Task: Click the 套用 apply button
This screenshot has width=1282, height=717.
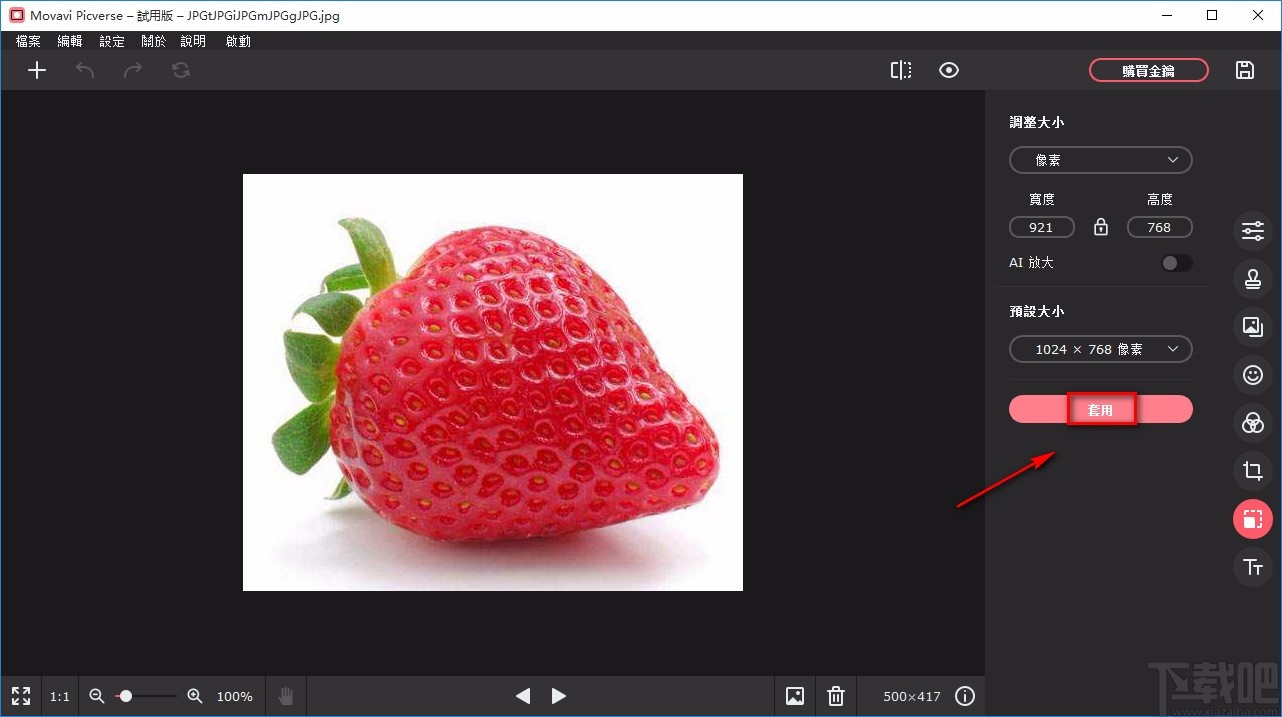Action: [1100, 409]
